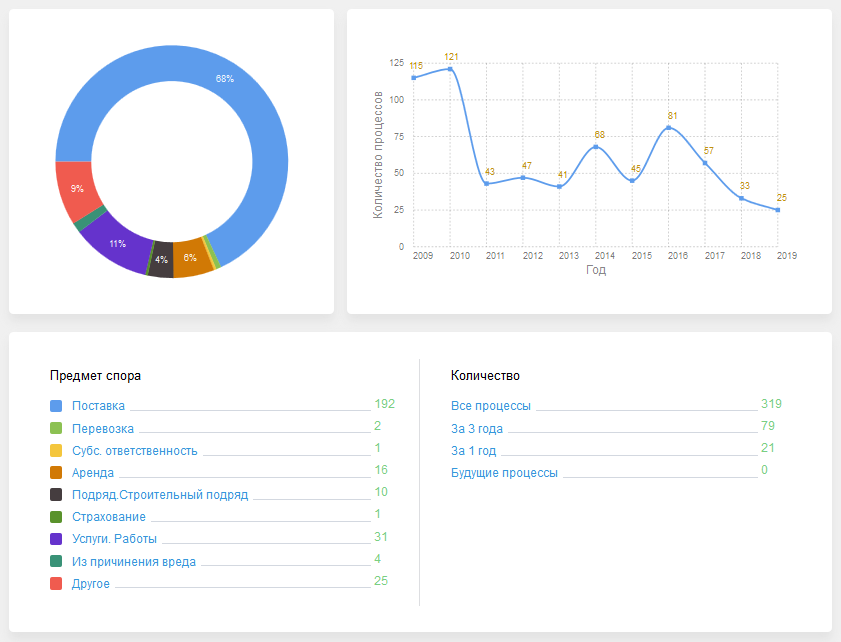Screen dimensions: 841x642
Task: Click the blue Поставка legend swatch
Action: click(56, 406)
